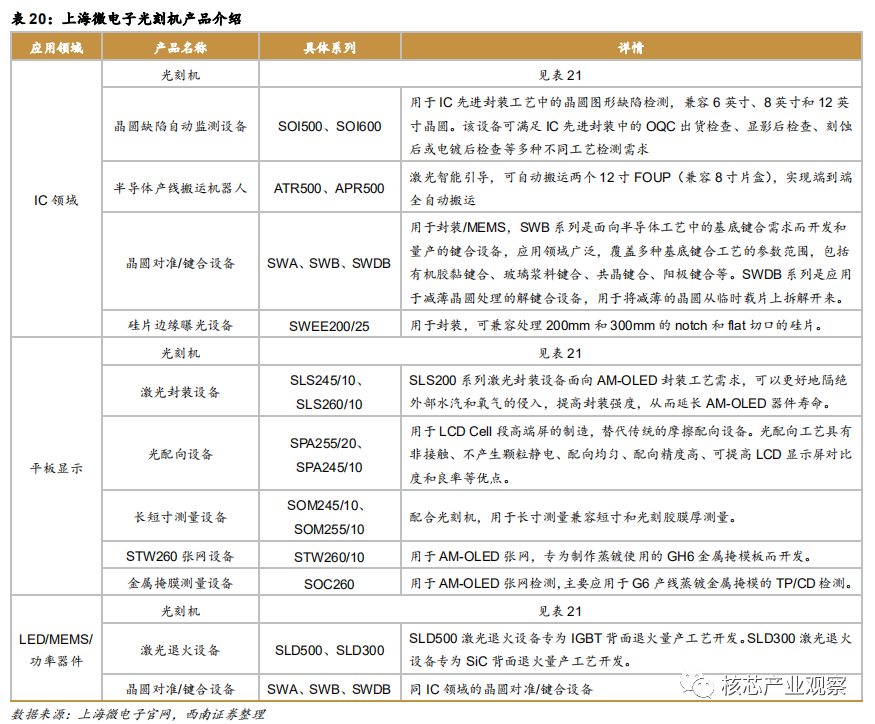
Task: Click 硅片边缘曝光设备 product name
Action: pos(180,325)
